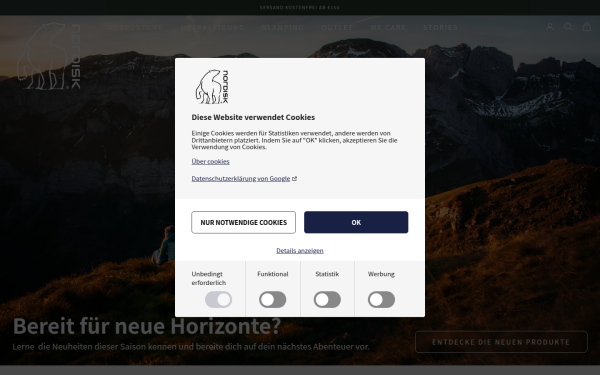Screen dimensions: 600x375
Task: Click the Werbung category label
Action: (381, 274)
